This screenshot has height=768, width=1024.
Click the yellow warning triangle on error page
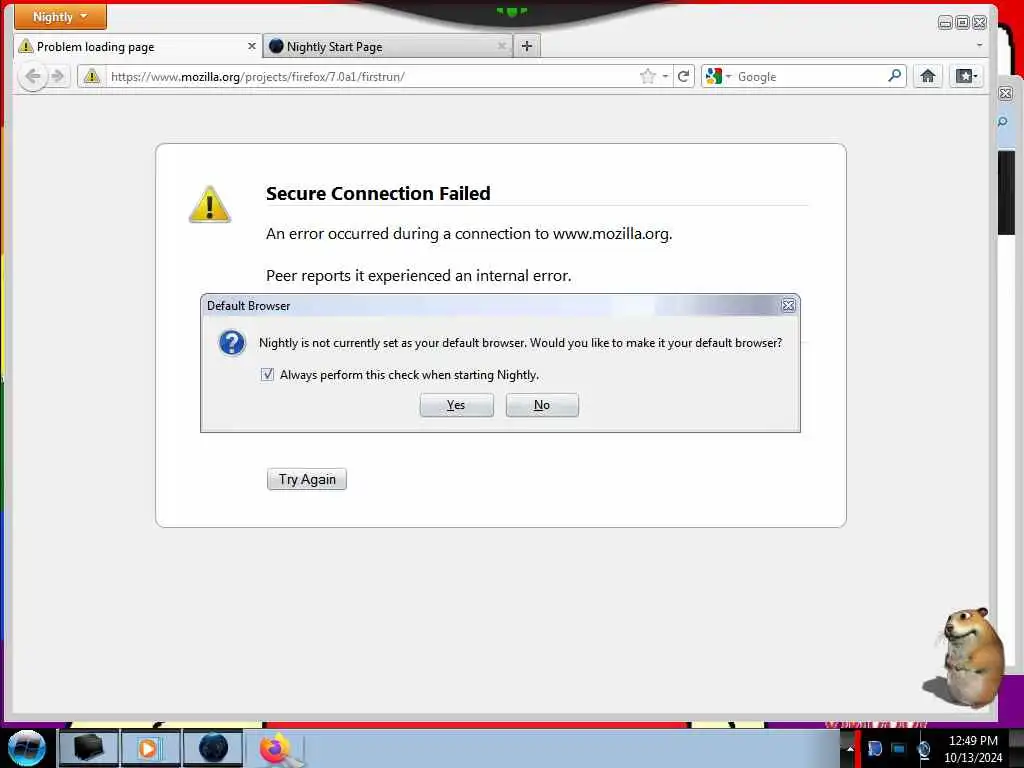(x=210, y=204)
